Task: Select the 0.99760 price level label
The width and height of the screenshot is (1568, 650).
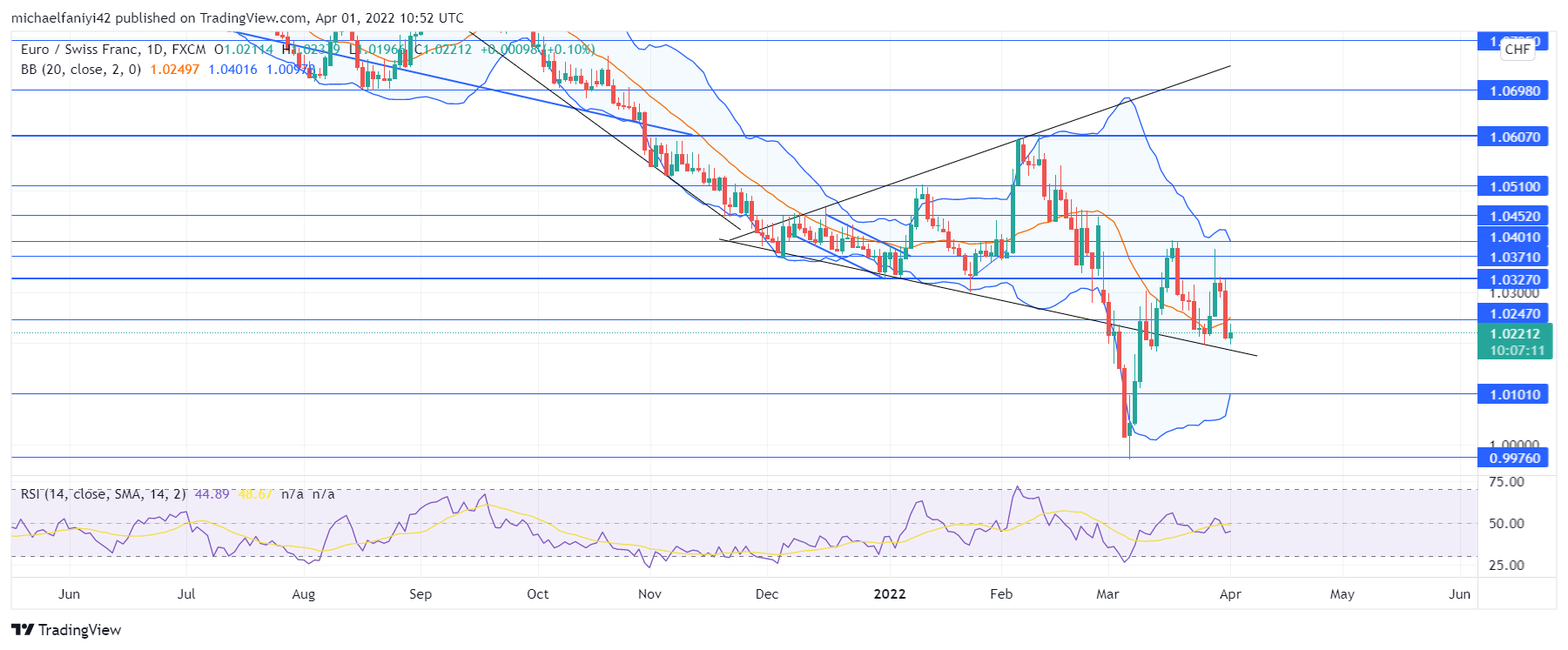Action: point(1513,459)
